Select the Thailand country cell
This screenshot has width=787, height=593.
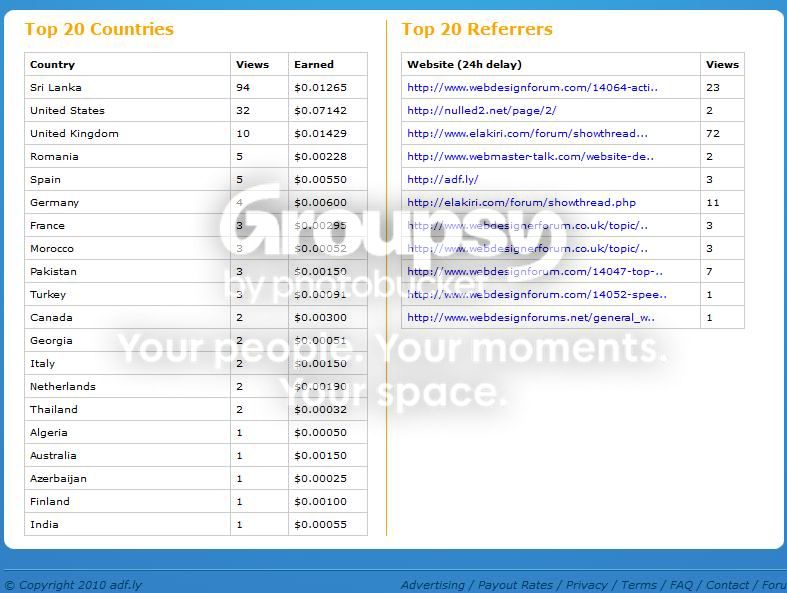click(127, 410)
